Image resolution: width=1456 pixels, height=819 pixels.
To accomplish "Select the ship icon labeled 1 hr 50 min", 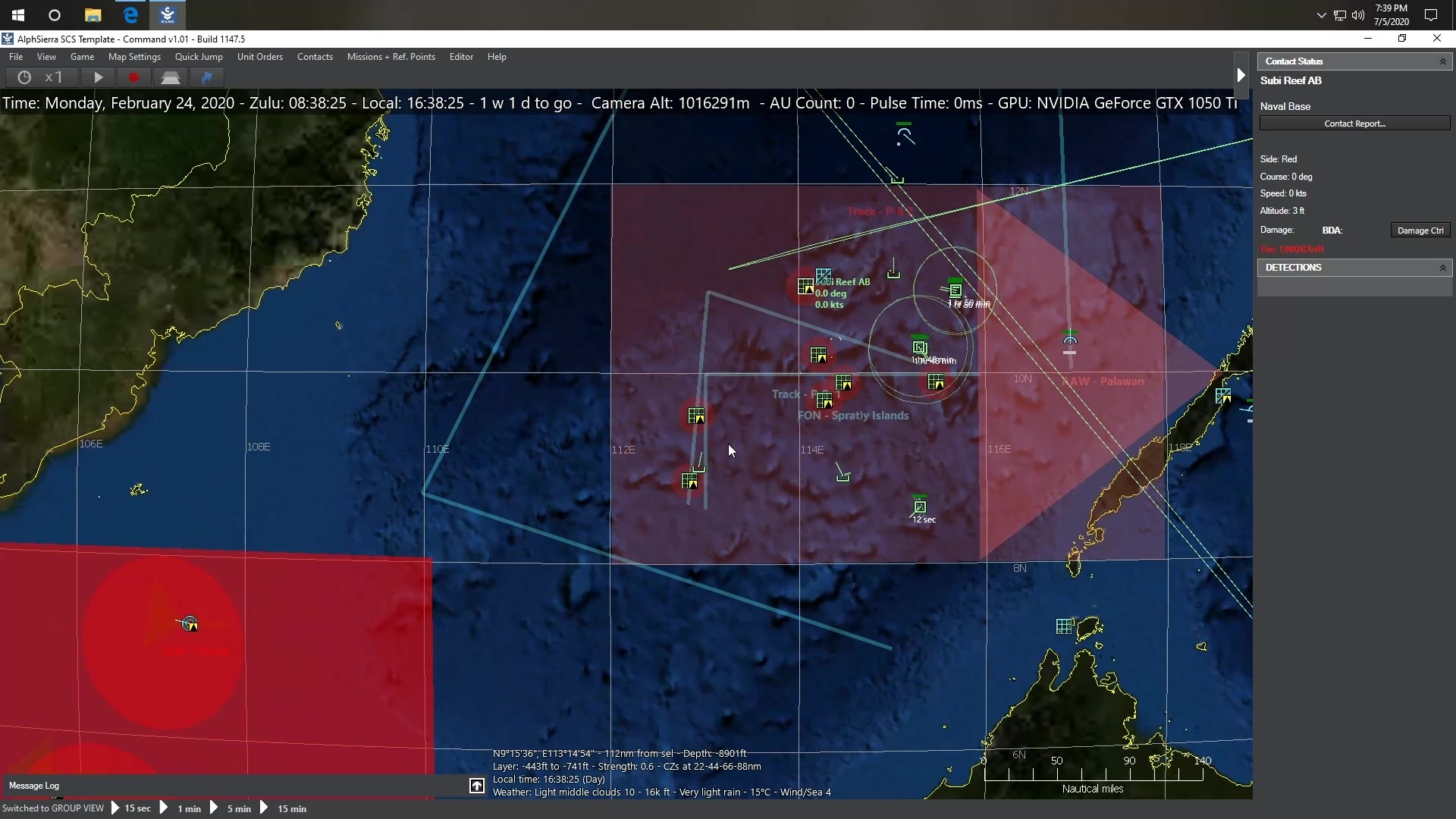I will pyautogui.click(x=955, y=289).
